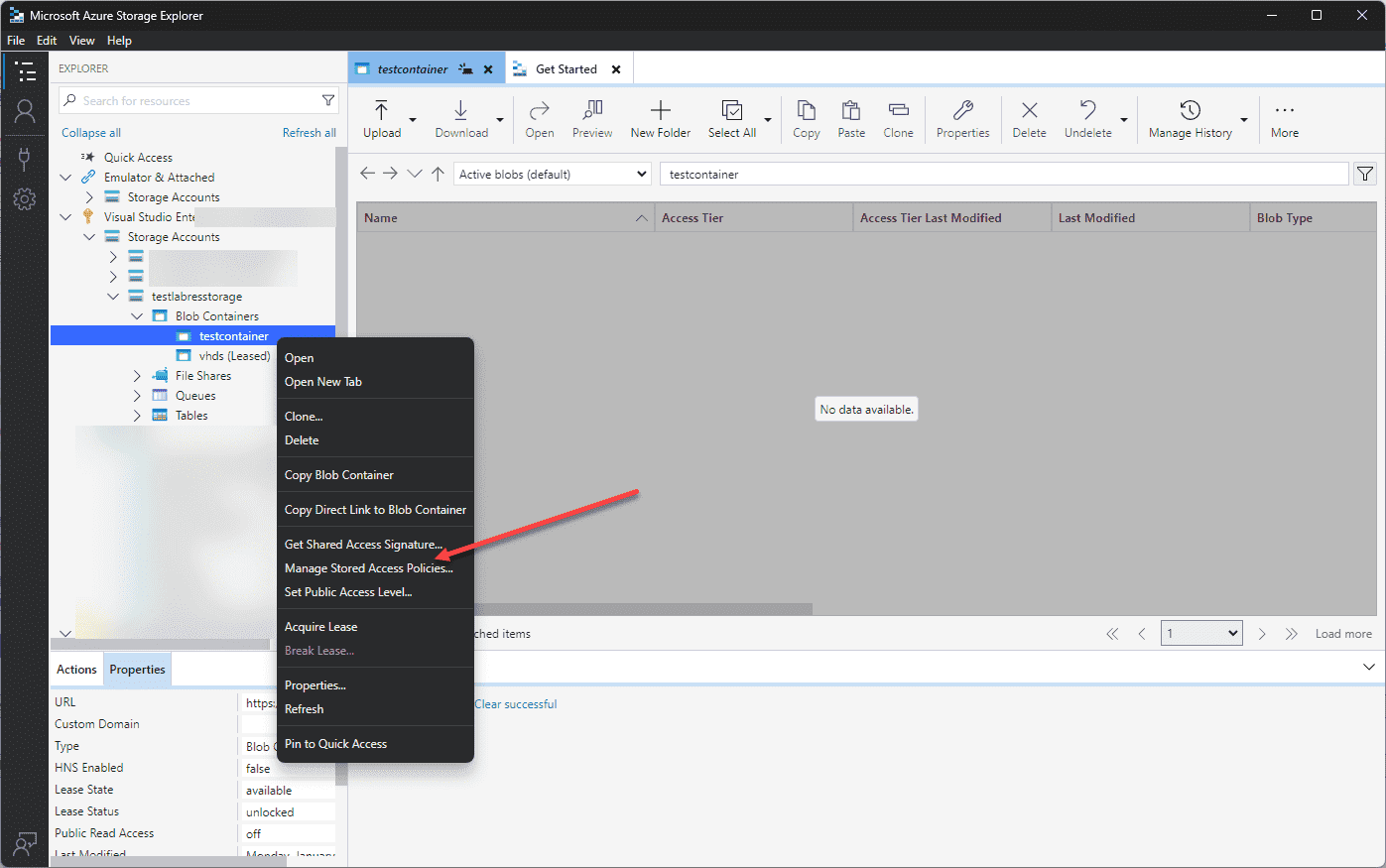Open the Undelete dropdown arrow
The width and height of the screenshot is (1386, 868).
pyautogui.click(x=1124, y=120)
